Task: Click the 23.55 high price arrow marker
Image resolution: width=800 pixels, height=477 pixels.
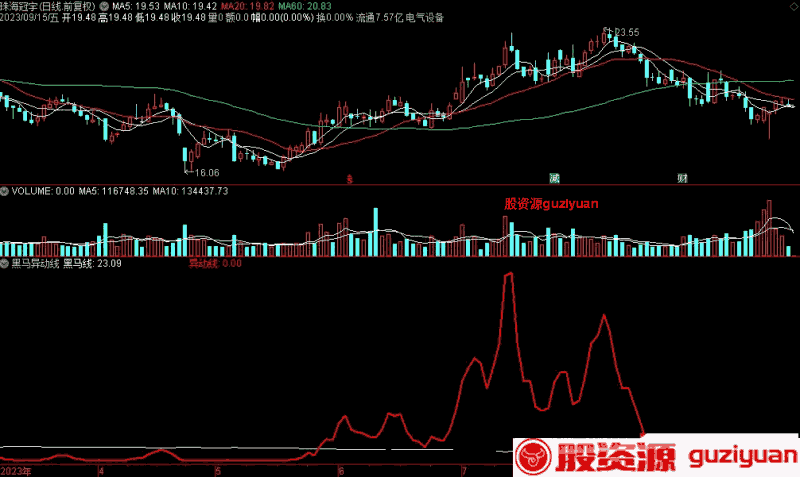Action: click(x=621, y=32)
